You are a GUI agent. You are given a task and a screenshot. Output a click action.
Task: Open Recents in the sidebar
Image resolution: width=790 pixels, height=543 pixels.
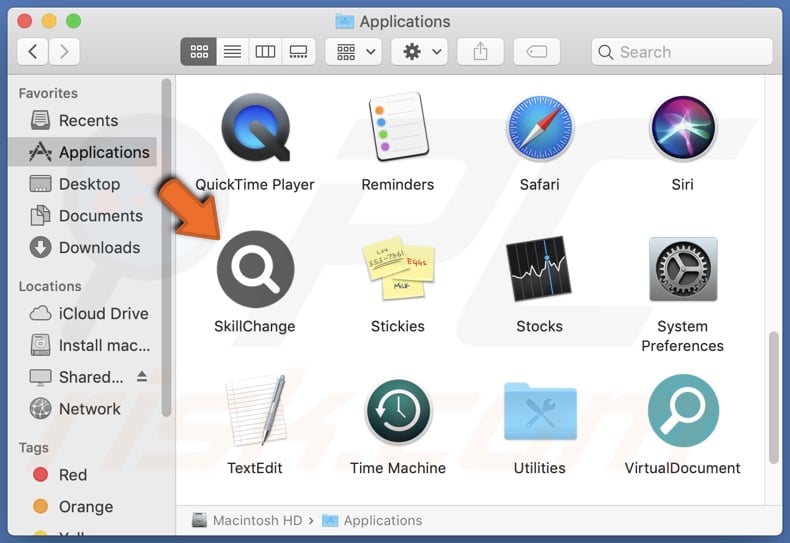click(83, 120)
